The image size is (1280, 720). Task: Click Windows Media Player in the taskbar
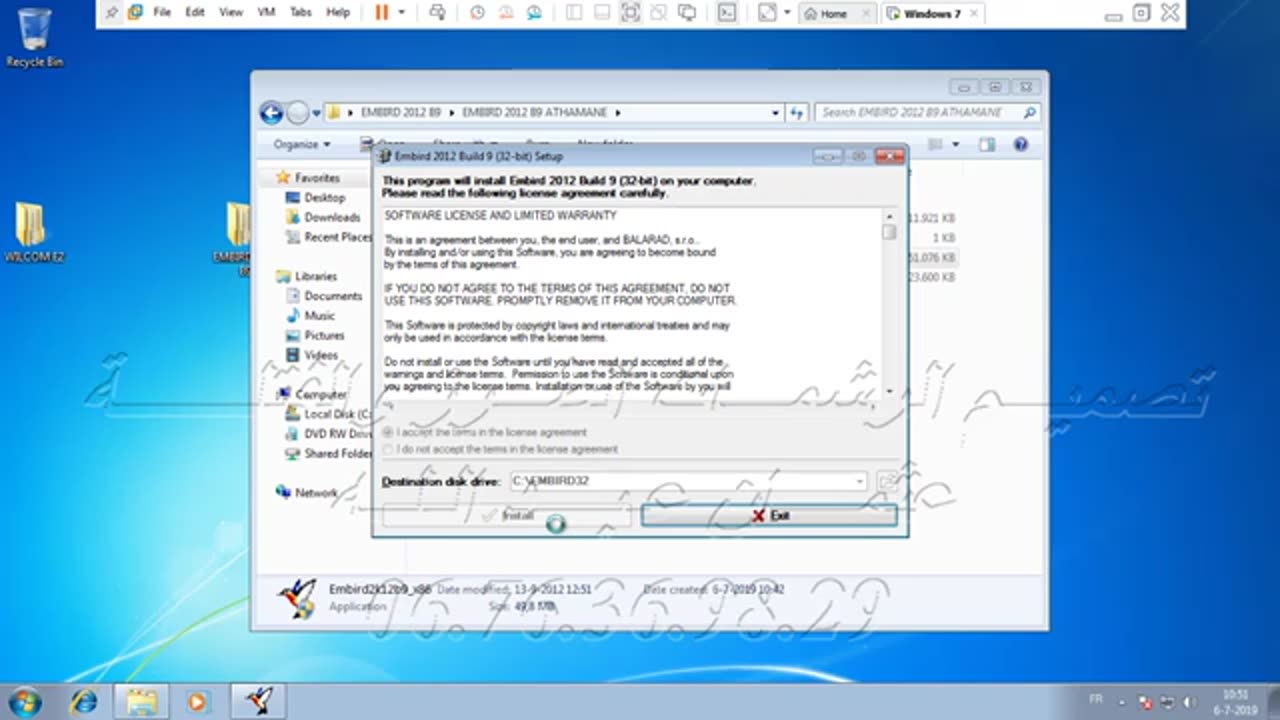pyautogui.click(x=196, y=701)
